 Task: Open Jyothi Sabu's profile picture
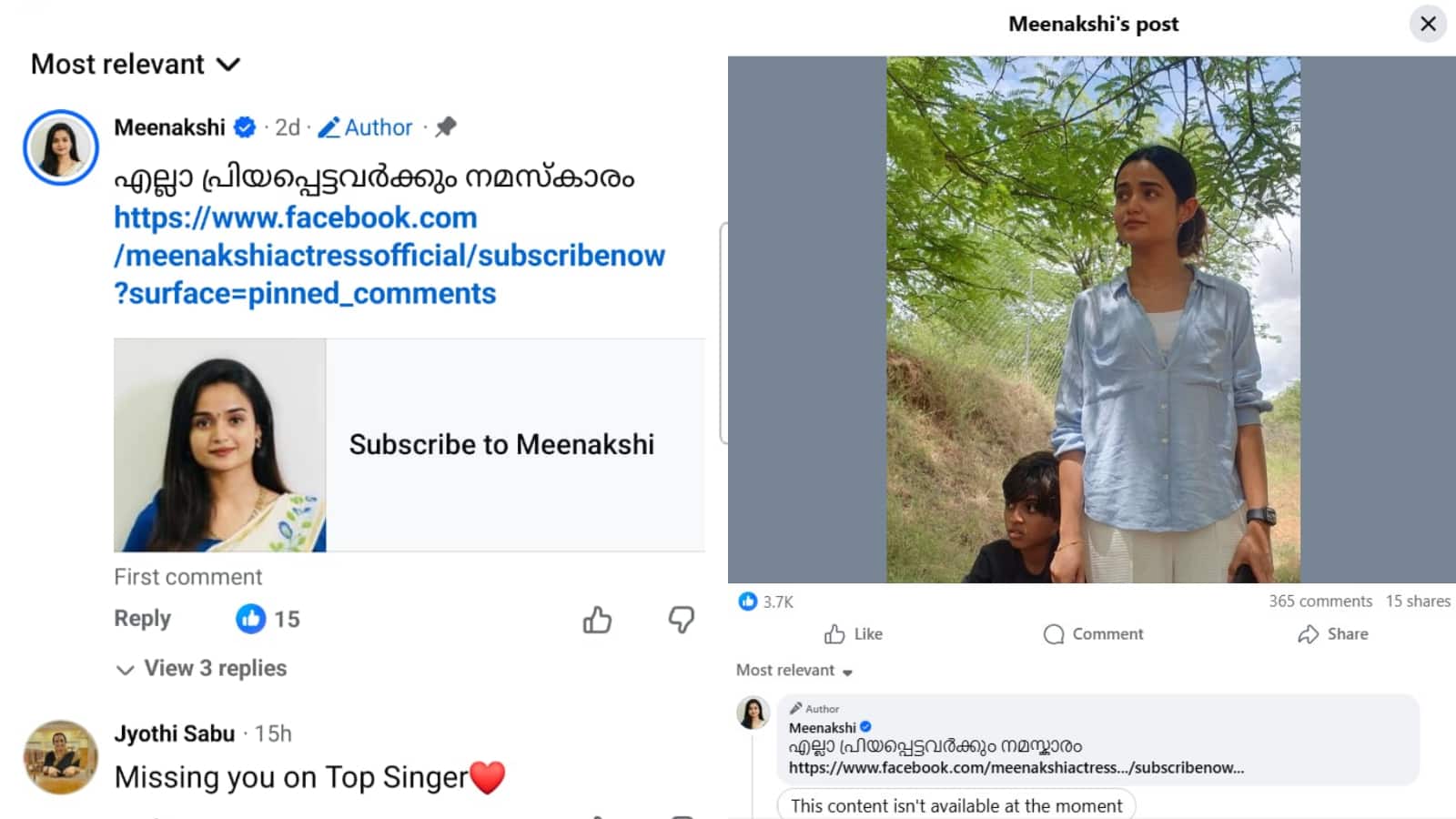(60, 757)
